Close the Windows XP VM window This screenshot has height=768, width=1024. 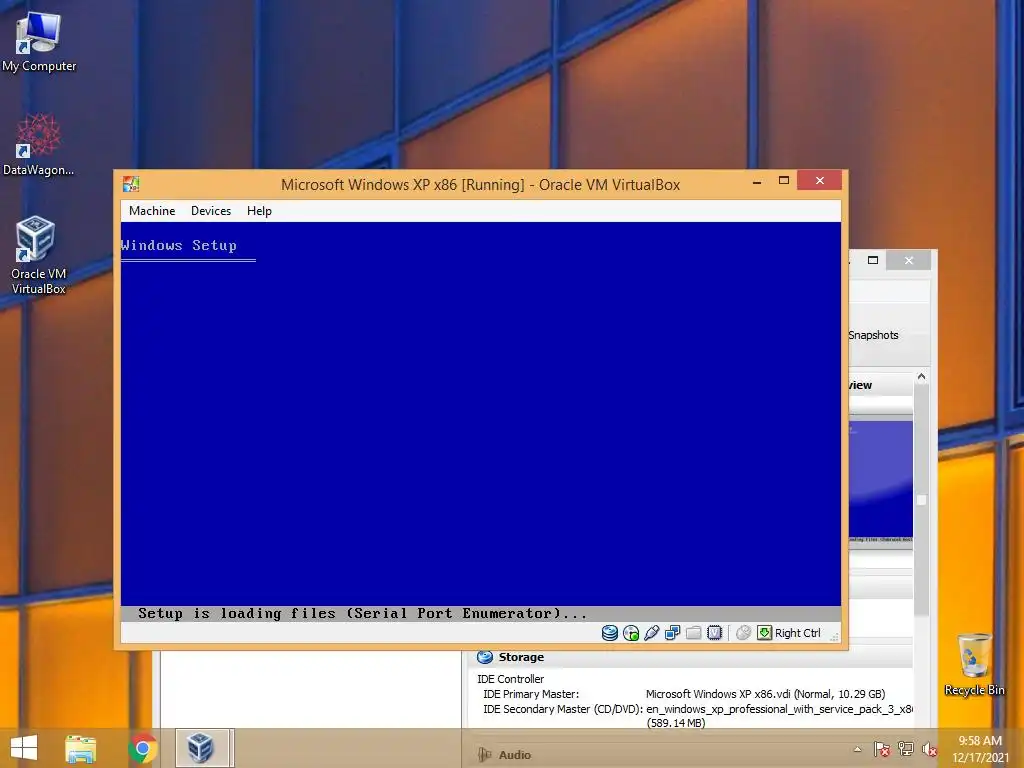(x=820, y=180)
